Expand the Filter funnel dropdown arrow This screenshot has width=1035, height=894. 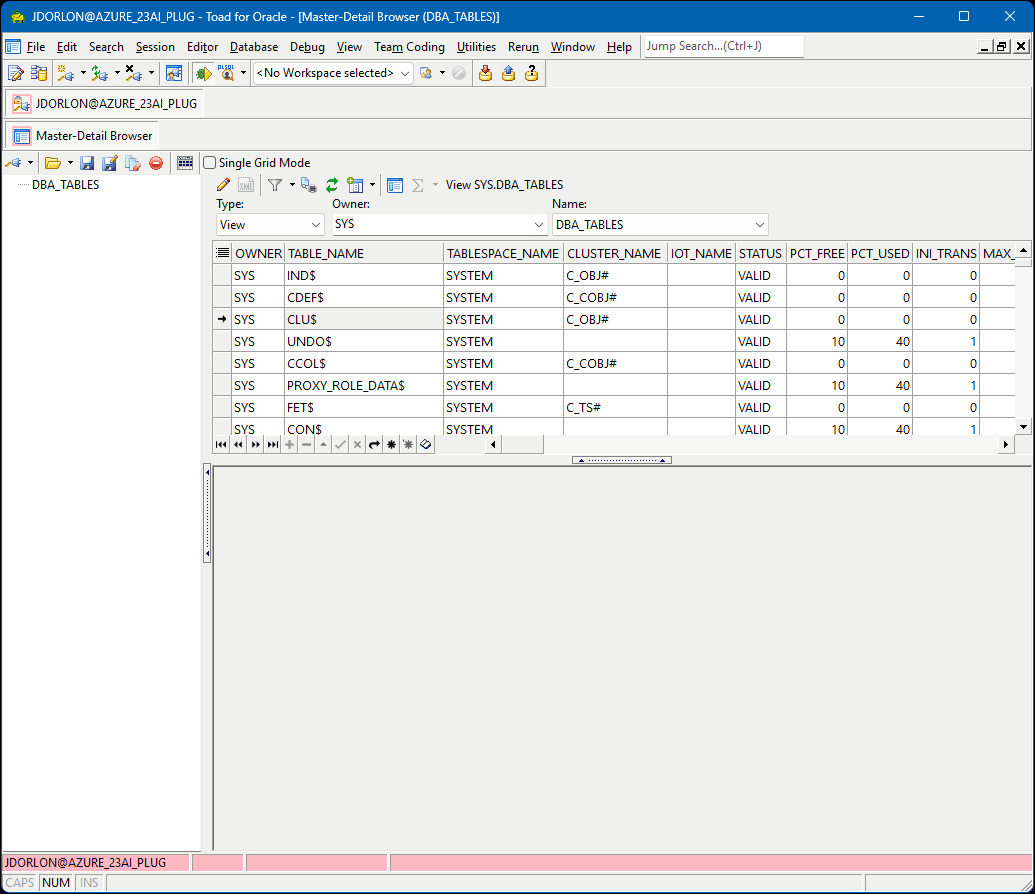pos(292,185)
